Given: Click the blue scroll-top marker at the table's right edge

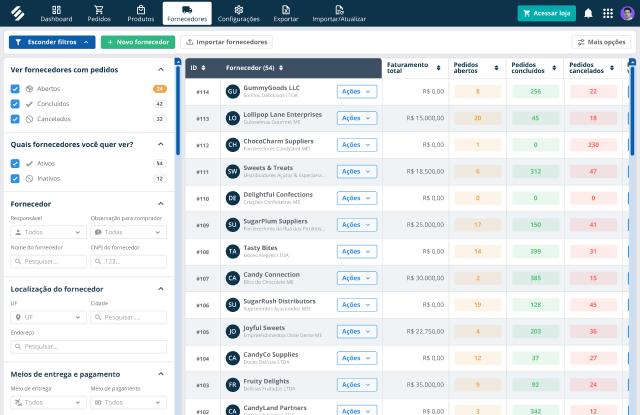Looking at the screenshot, I should coord(632,62).
